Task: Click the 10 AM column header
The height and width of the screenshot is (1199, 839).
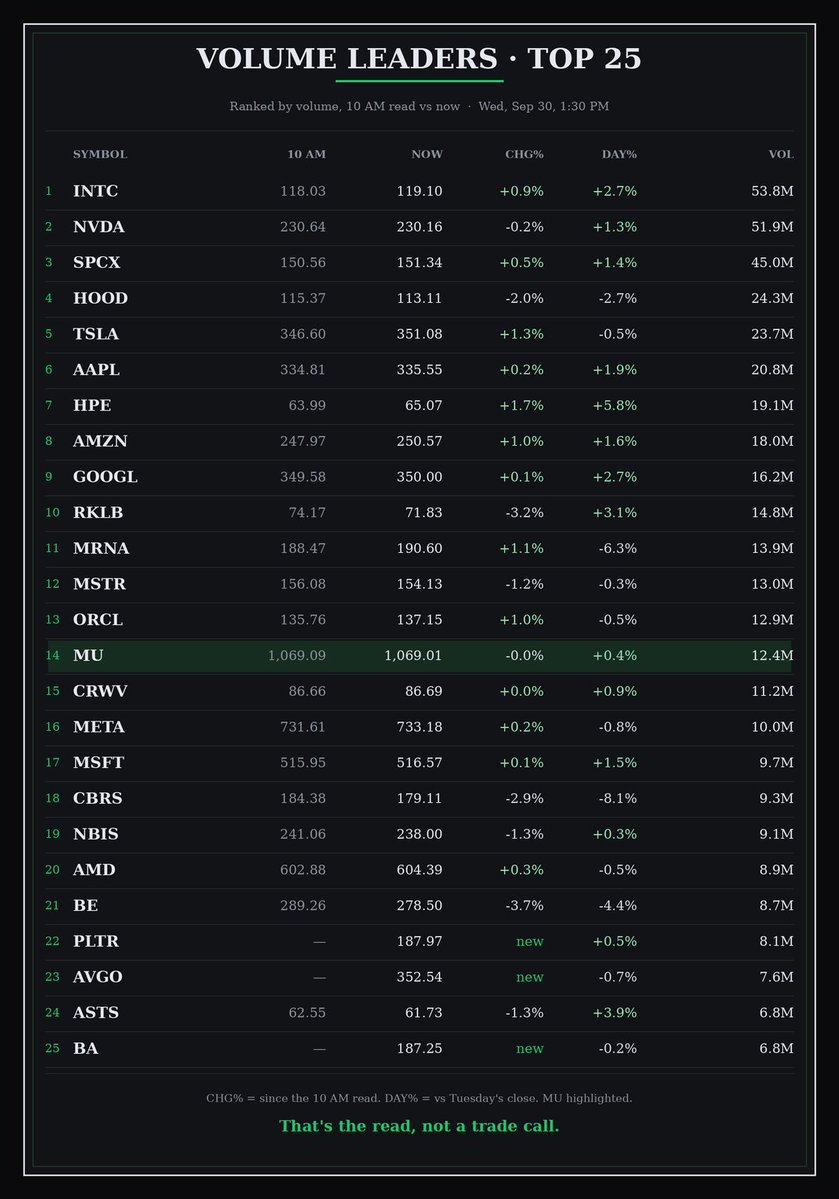Action: (x=307, y=154)
